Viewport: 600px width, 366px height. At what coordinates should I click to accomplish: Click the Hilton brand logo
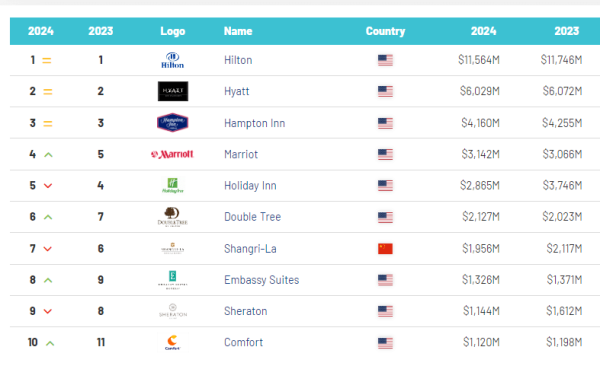[173, 60]
